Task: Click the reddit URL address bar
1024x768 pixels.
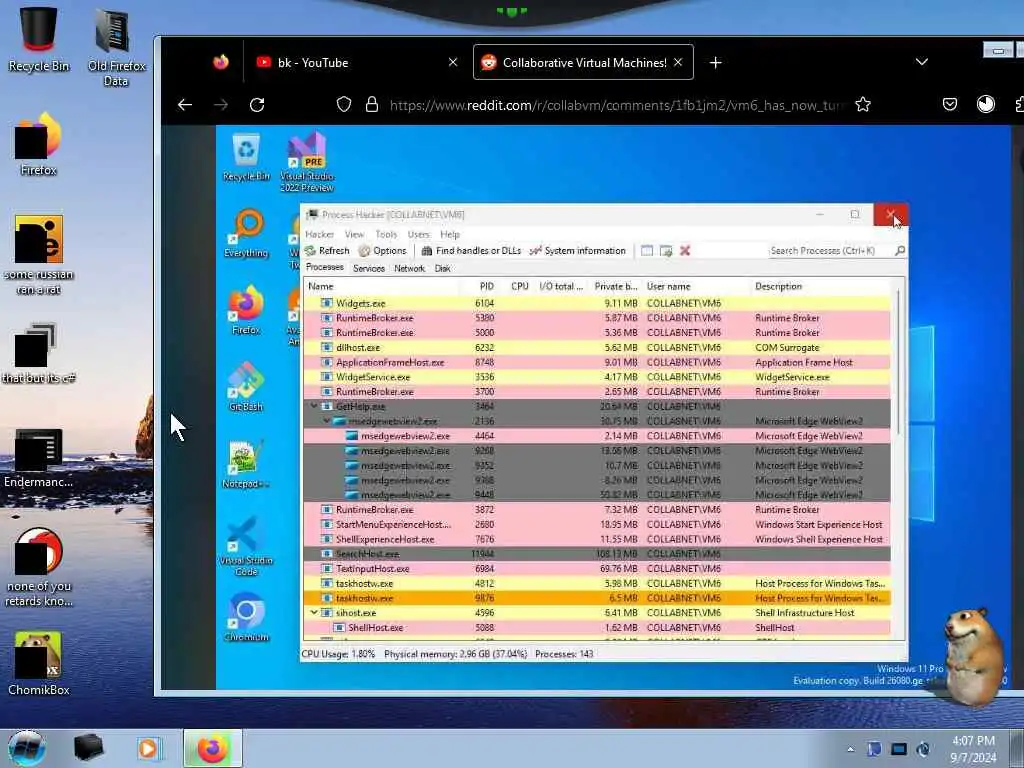Action: pos(617,105)
